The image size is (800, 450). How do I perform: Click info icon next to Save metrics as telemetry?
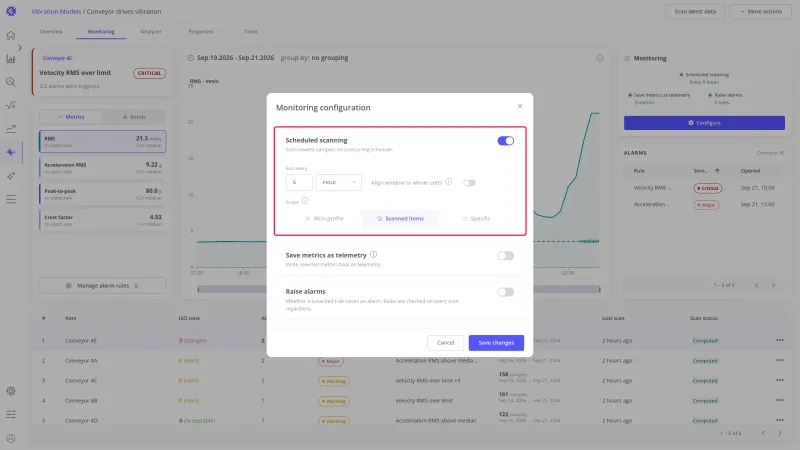[373, 255]
